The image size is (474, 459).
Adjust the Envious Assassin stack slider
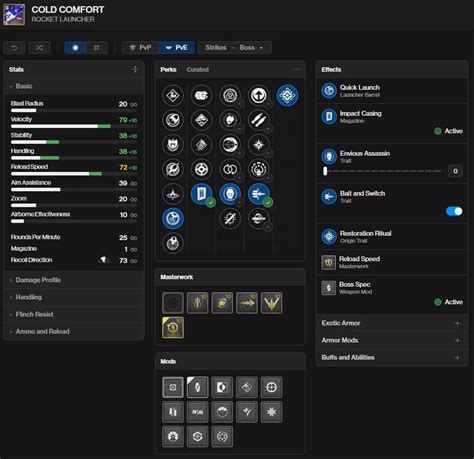(383, 171)
